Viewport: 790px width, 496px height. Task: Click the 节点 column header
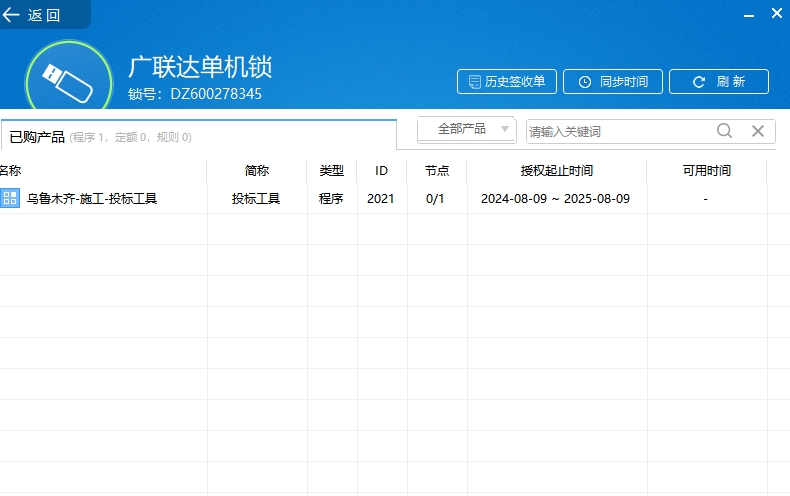pos(437,171)
